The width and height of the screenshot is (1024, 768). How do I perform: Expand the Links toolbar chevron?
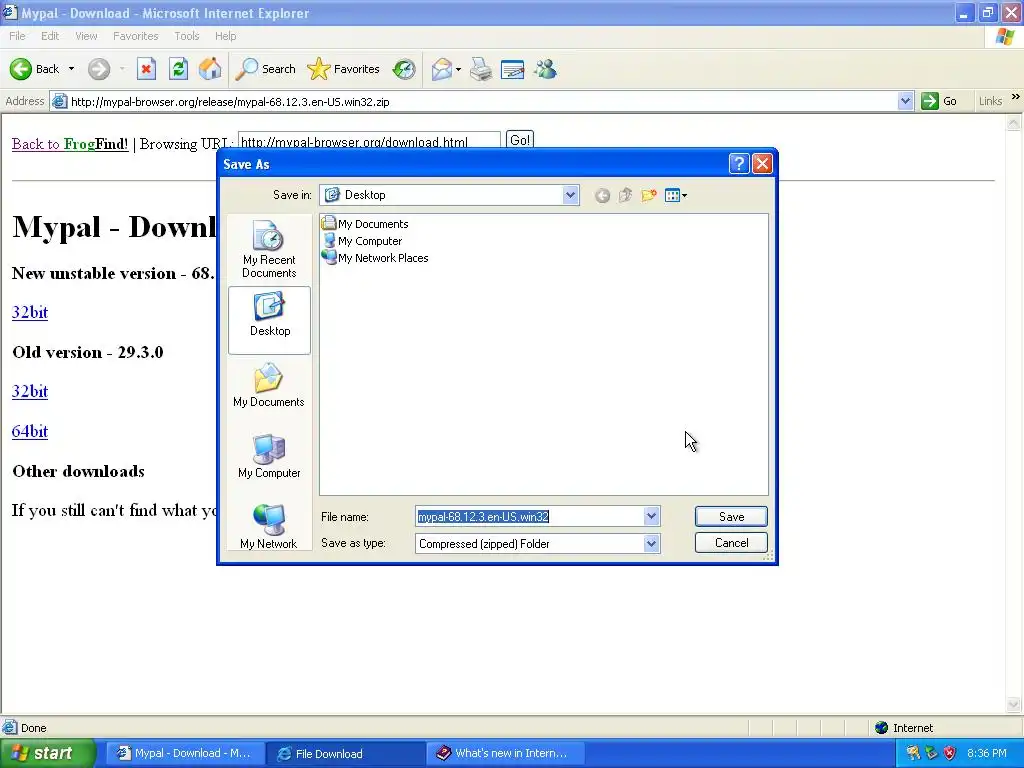tap(1015, 97)
